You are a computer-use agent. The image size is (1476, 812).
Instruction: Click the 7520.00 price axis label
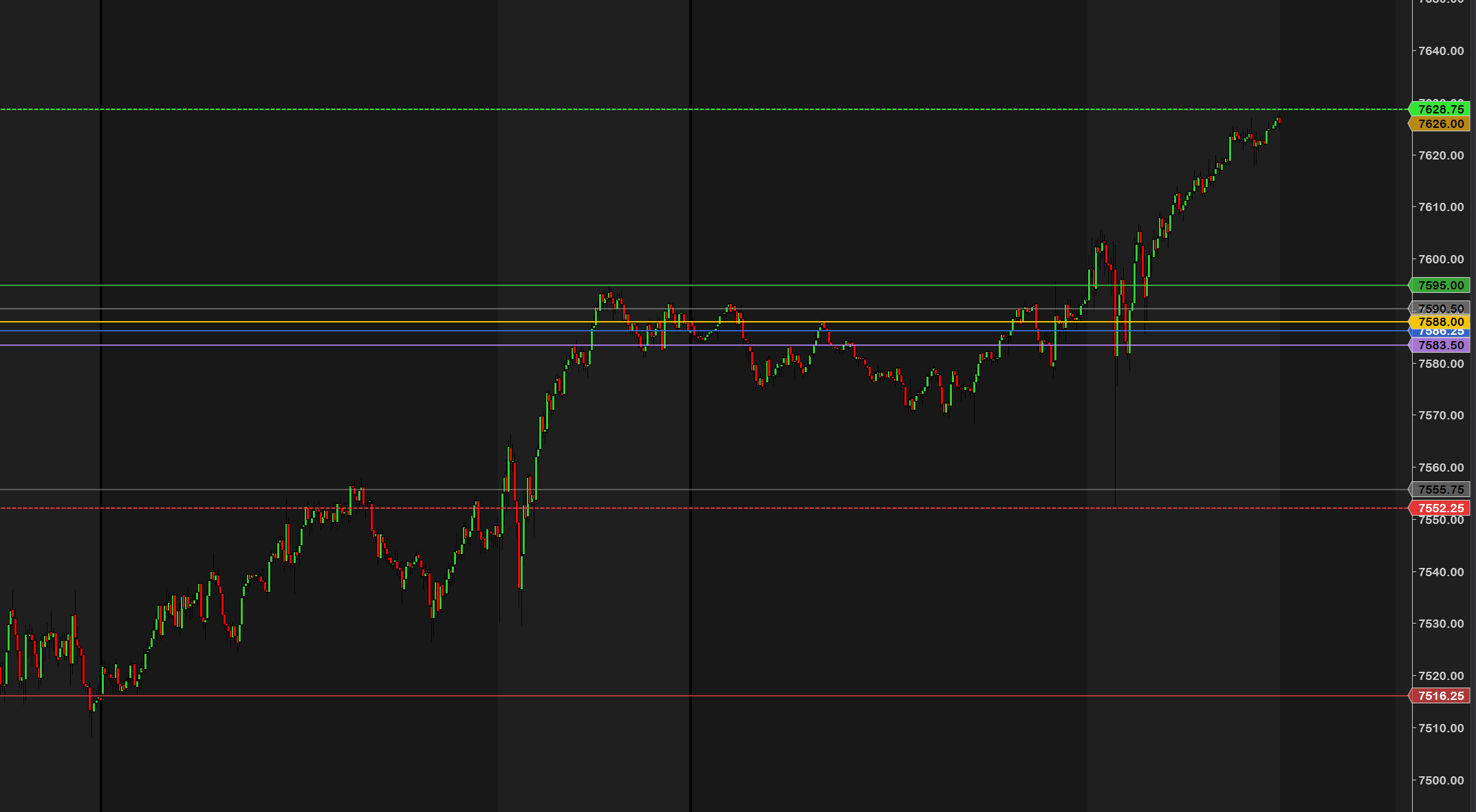(x=1441, y=676)
